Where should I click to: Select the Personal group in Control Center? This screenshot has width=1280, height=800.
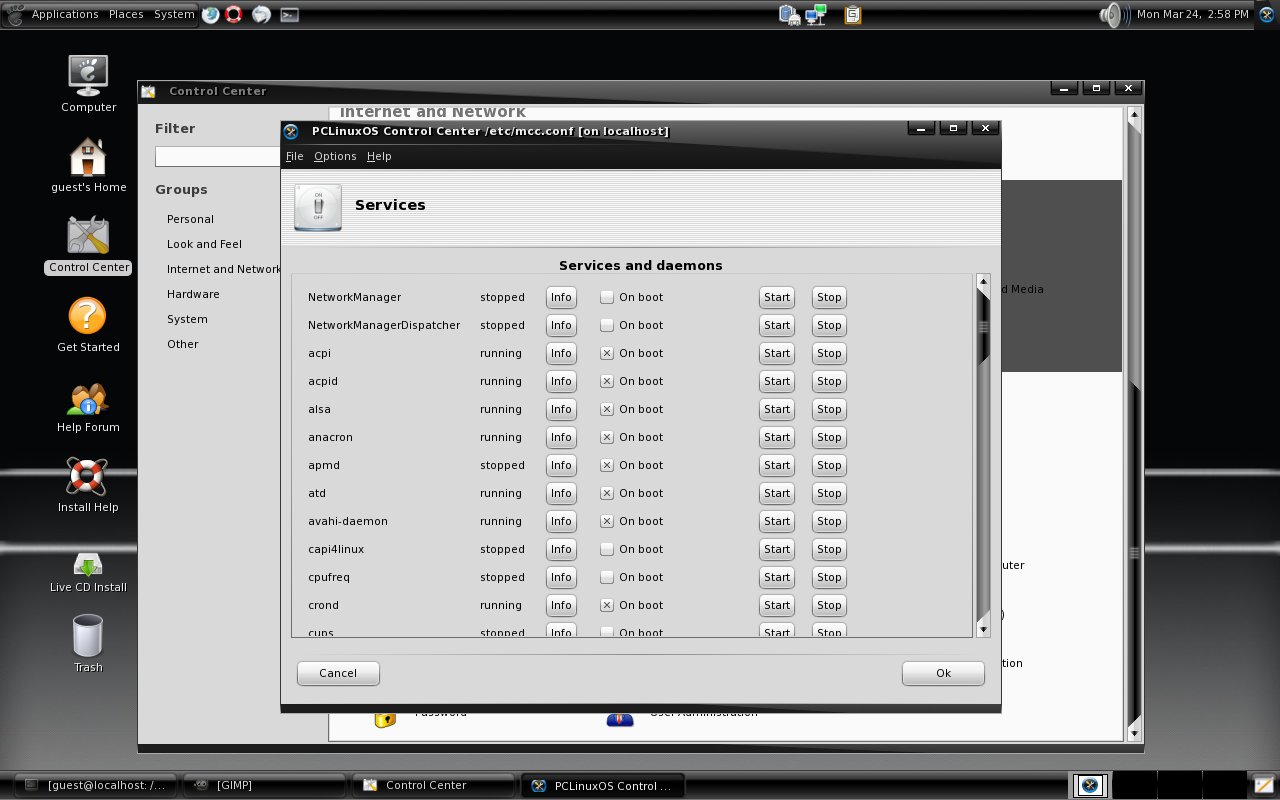[x=190, y=219]
